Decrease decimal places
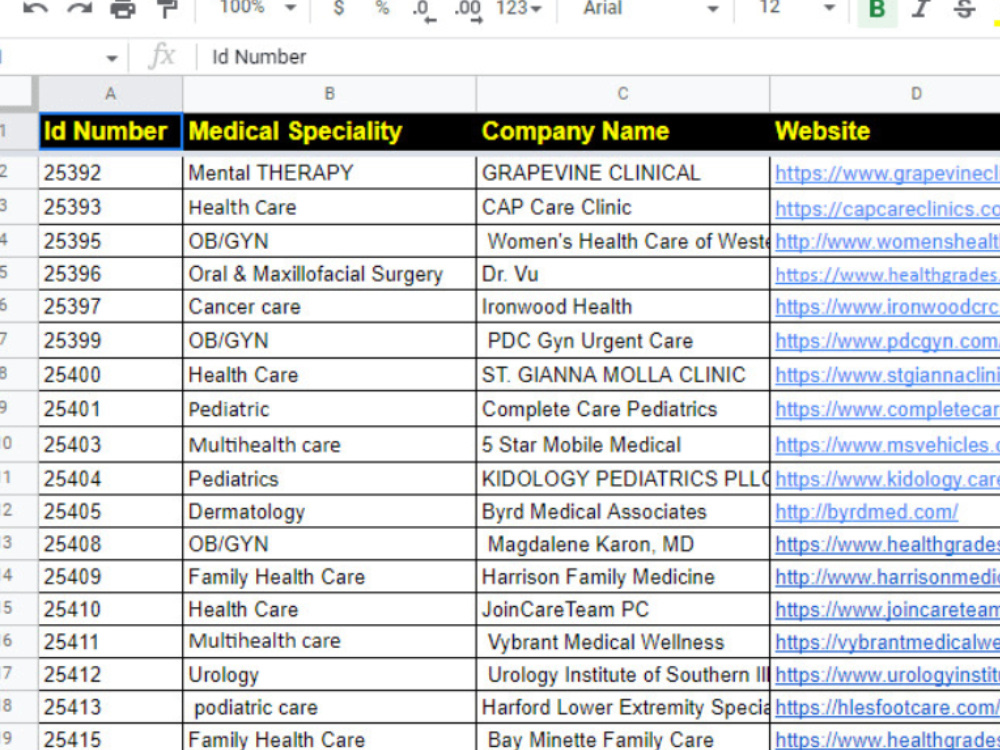1000x750 pixels. click(x=421, y=12)
